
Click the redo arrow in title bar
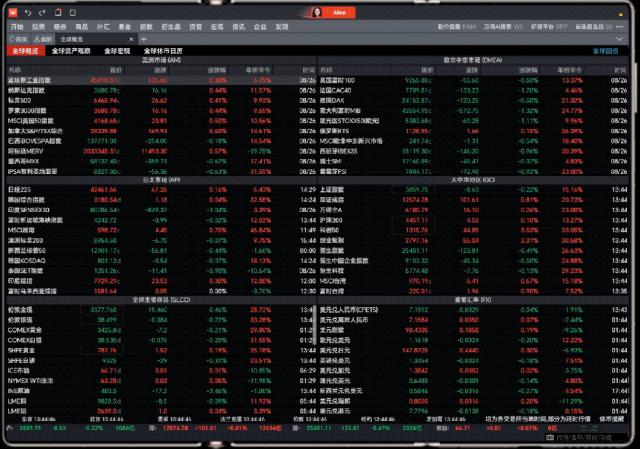[45, 12]
